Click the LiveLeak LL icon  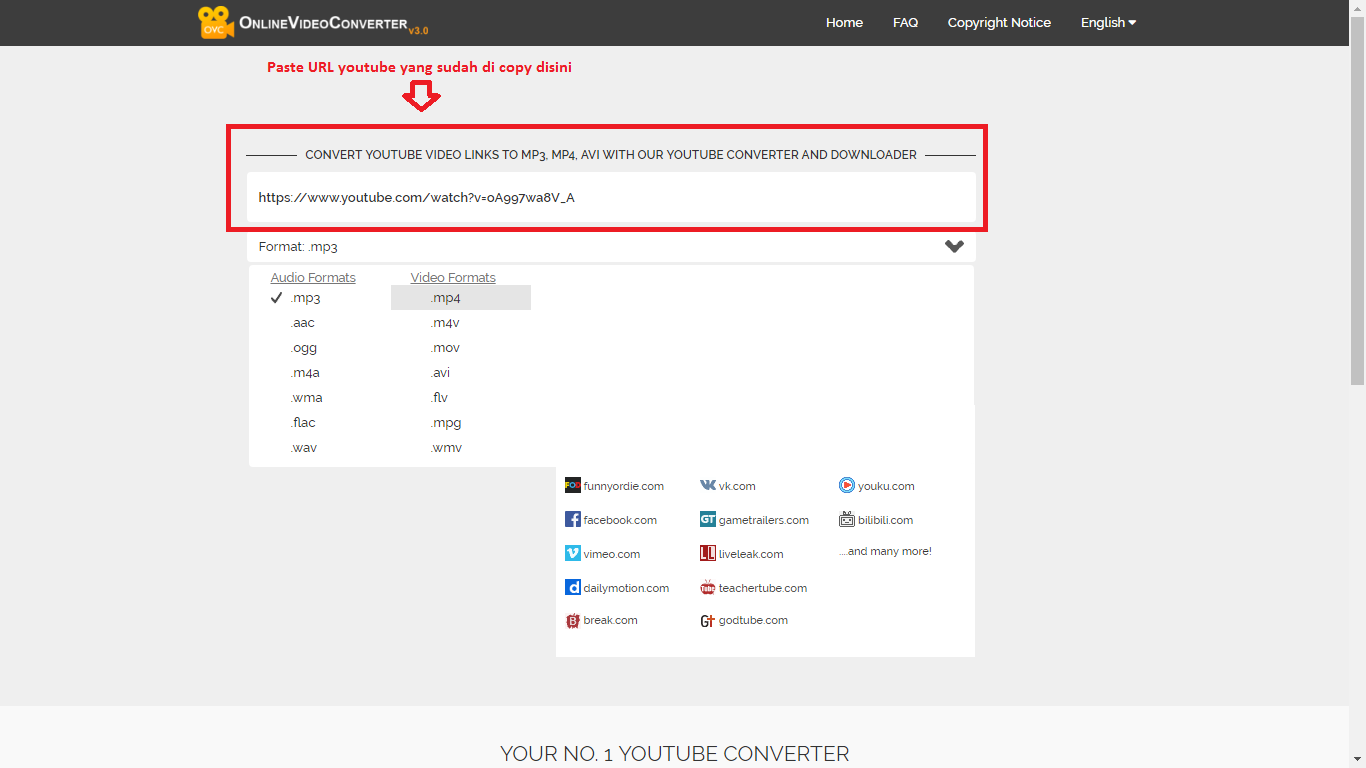pyautogui.click(x=708, y=554)
